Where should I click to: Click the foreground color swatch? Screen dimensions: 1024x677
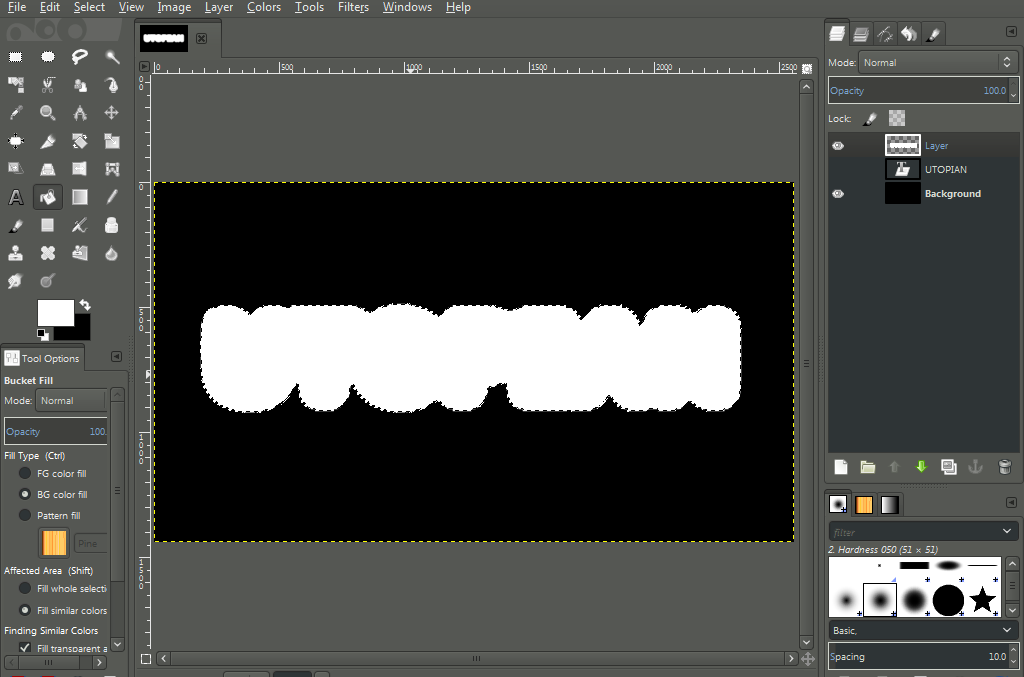(x=56, y=313)
